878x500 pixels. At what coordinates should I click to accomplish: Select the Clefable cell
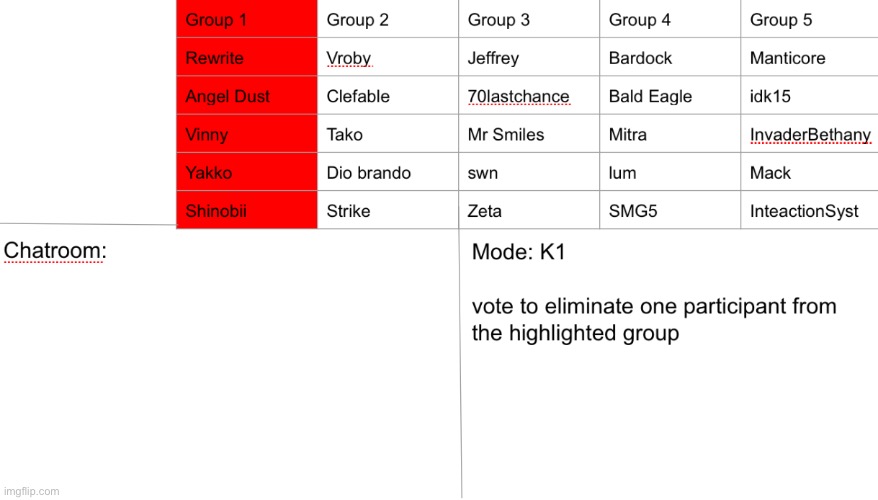pos(388,96)
